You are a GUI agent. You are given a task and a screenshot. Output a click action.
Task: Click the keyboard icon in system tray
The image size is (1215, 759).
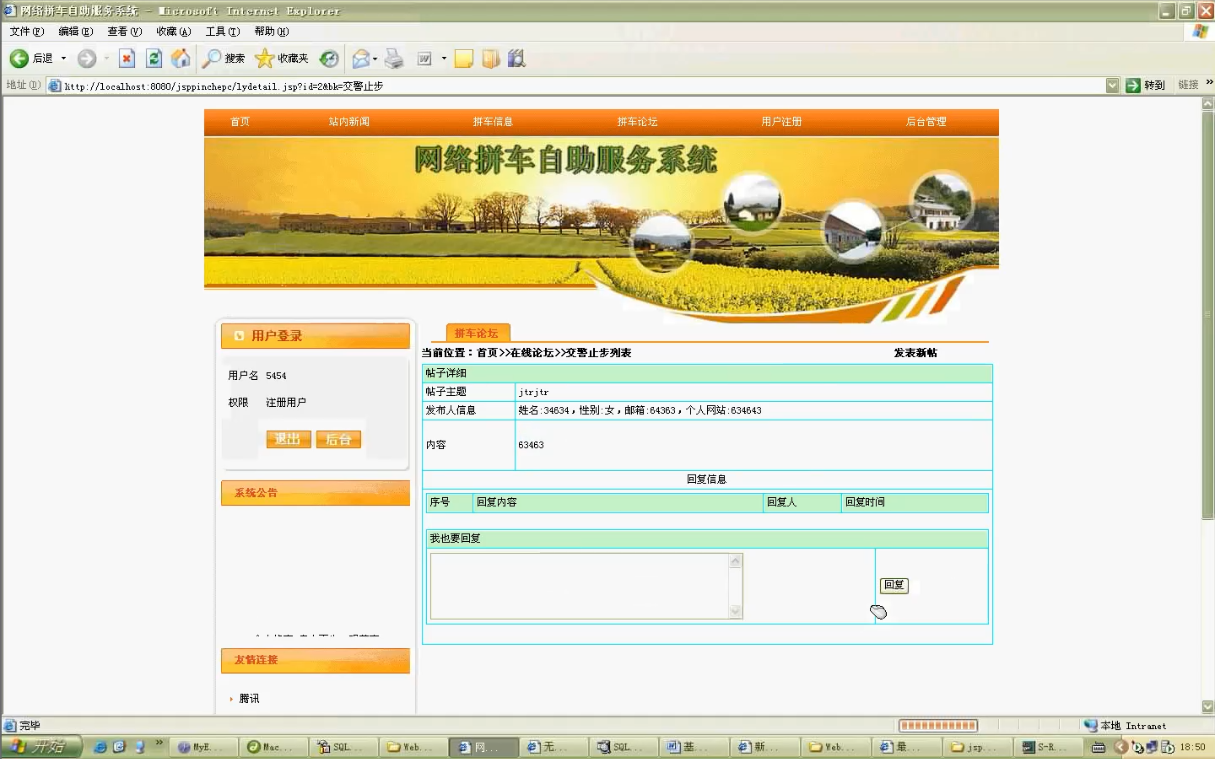(1098, 747)
